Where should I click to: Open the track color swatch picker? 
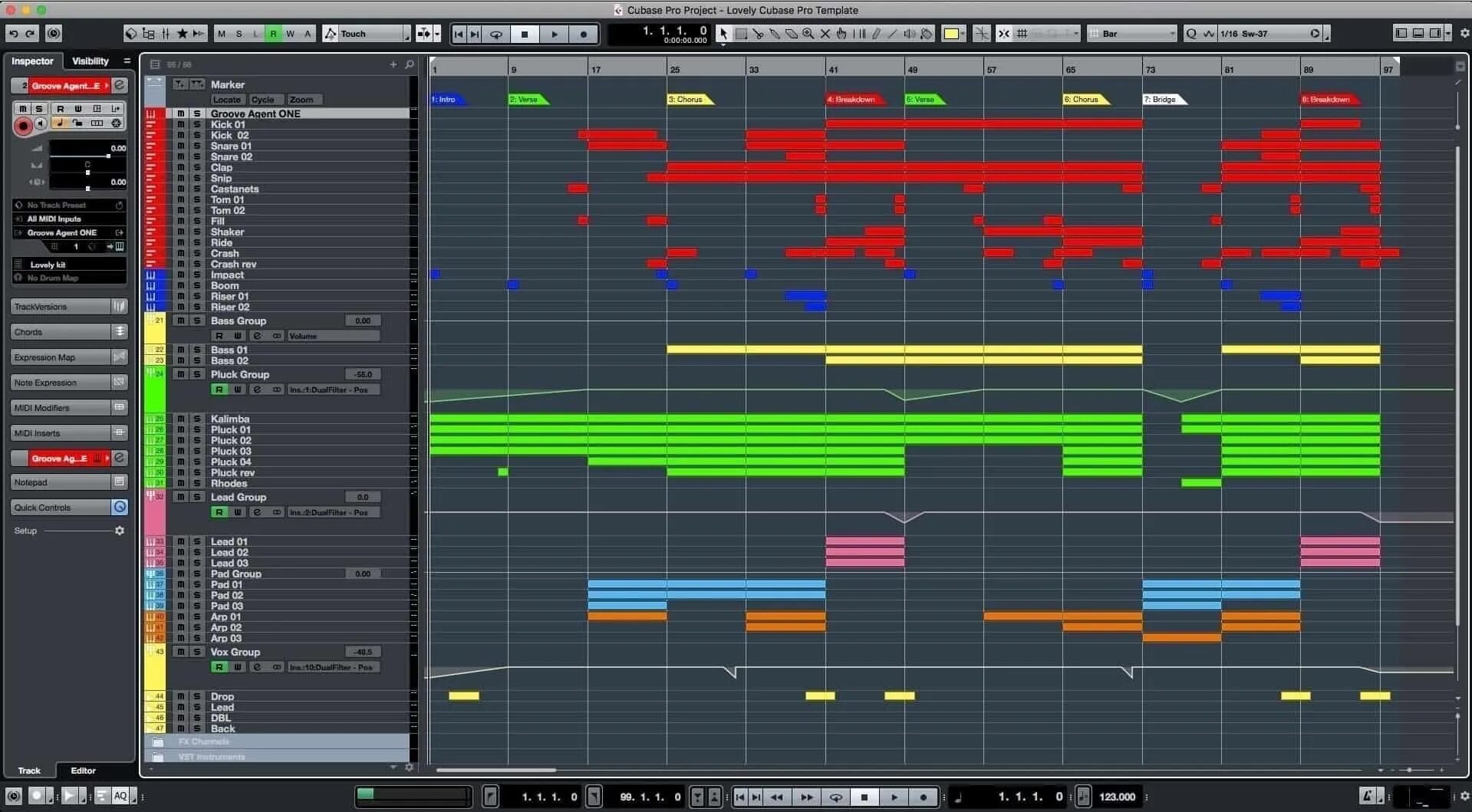pos(953,33)
